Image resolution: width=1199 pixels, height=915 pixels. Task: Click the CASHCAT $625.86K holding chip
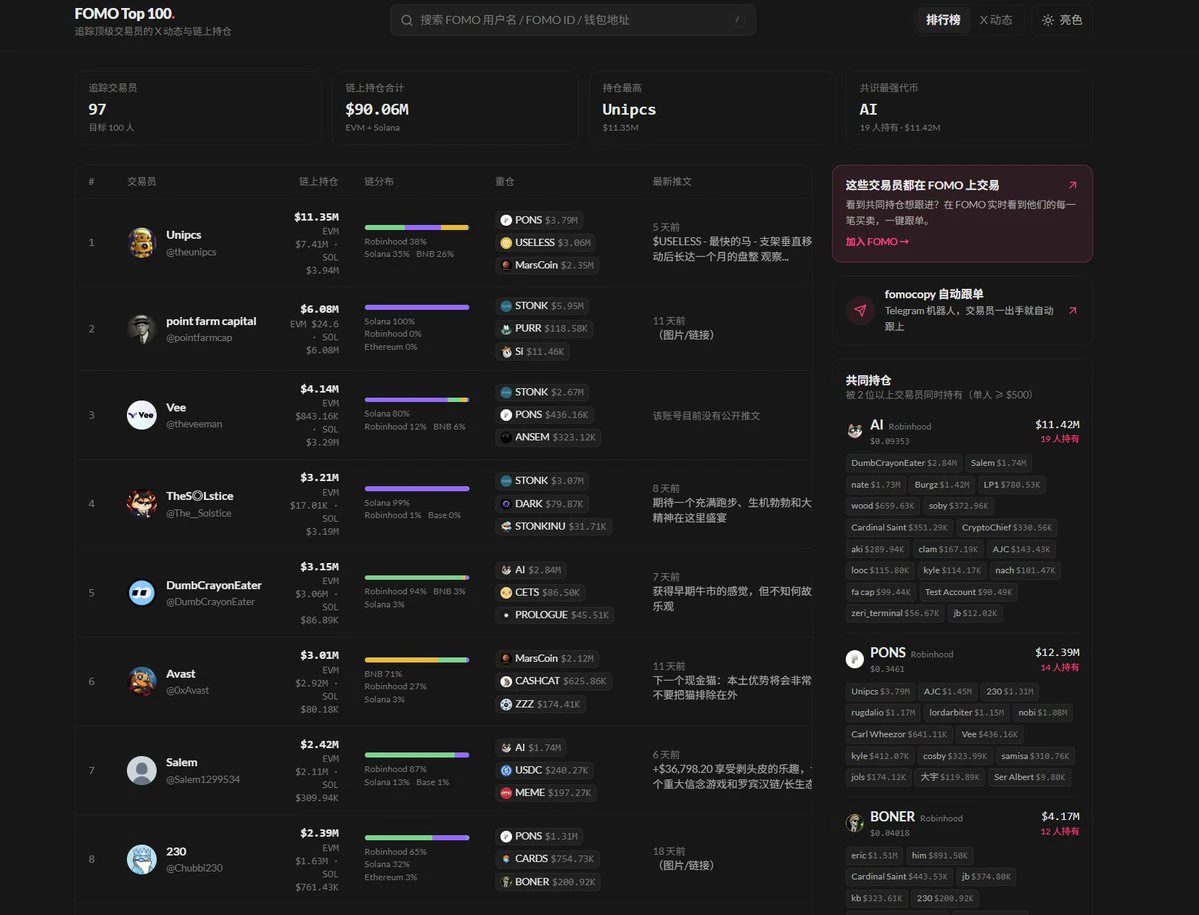[x=554, y=681]
